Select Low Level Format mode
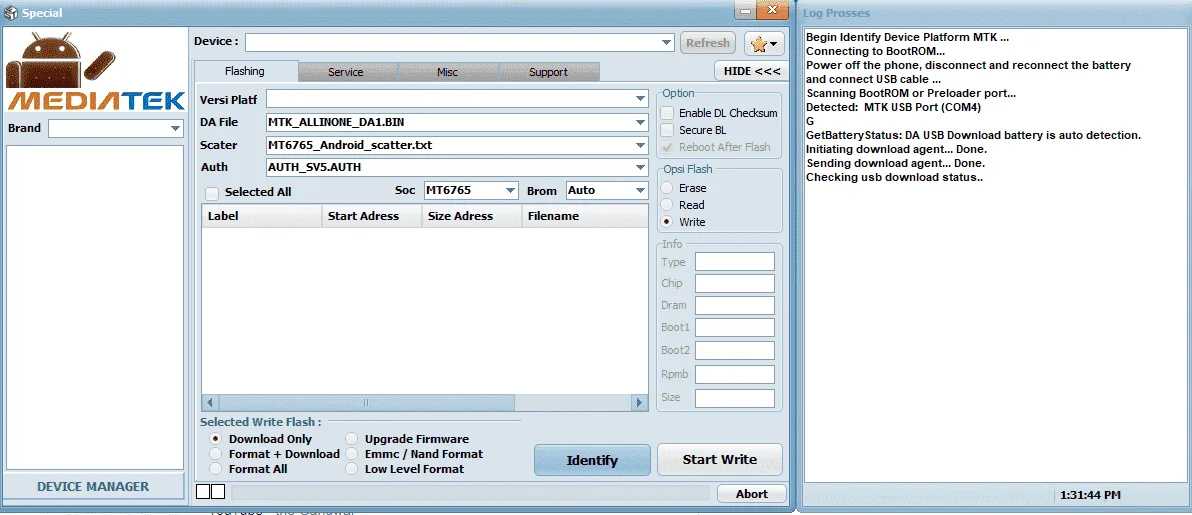The height and width of the screenshot is (515, 1192). pyautogui.click(x=352, y=469)
